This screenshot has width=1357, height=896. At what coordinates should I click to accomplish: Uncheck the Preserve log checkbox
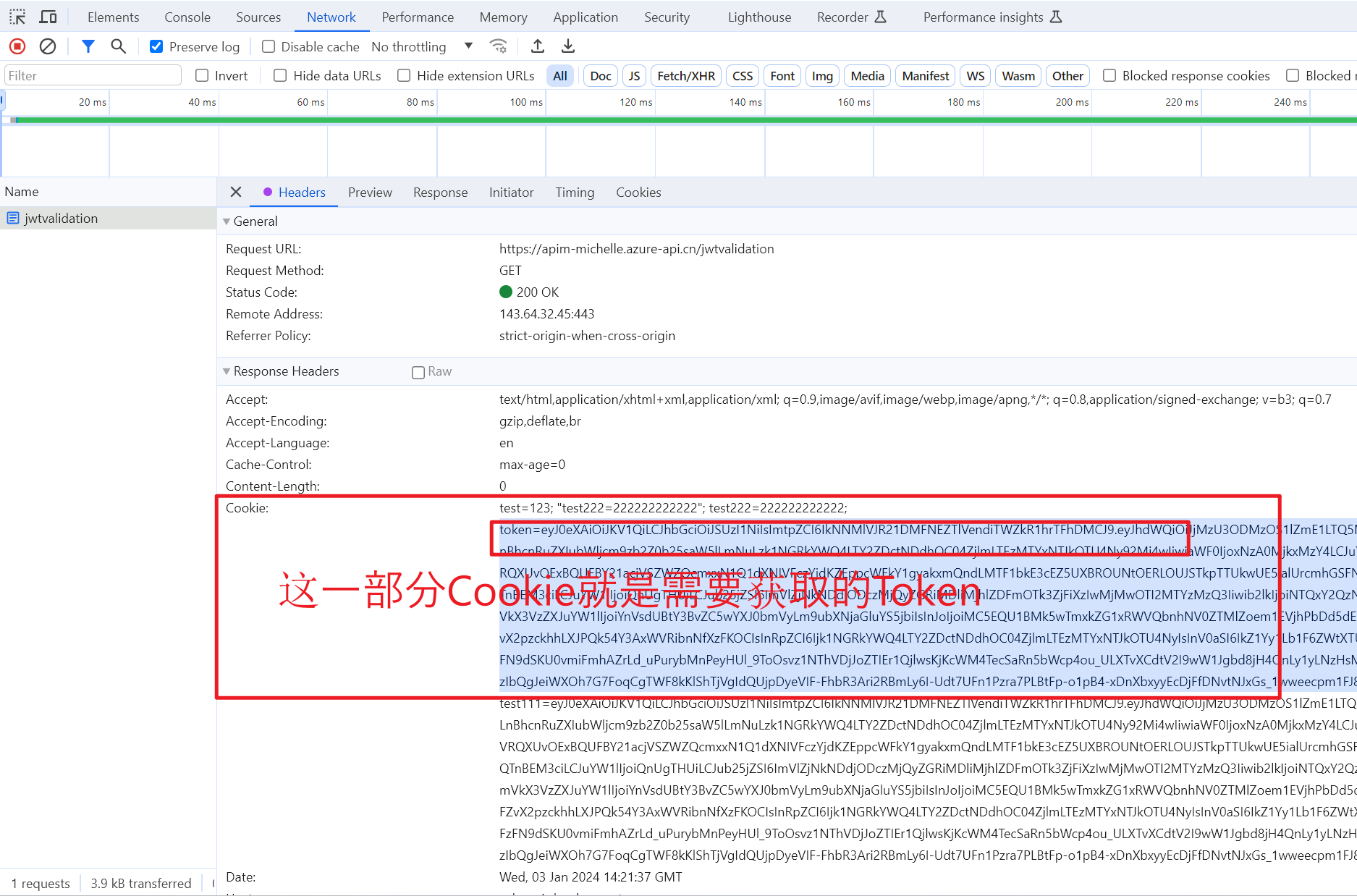click(156, 47)
